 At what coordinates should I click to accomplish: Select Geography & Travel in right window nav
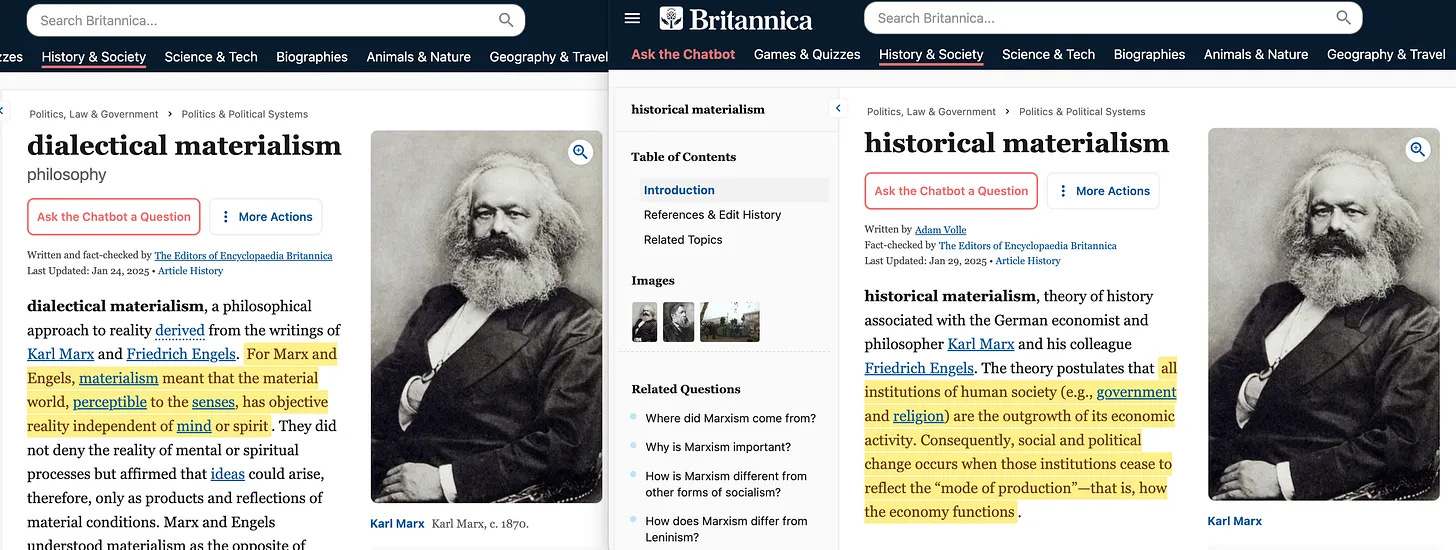[1386, 54]
